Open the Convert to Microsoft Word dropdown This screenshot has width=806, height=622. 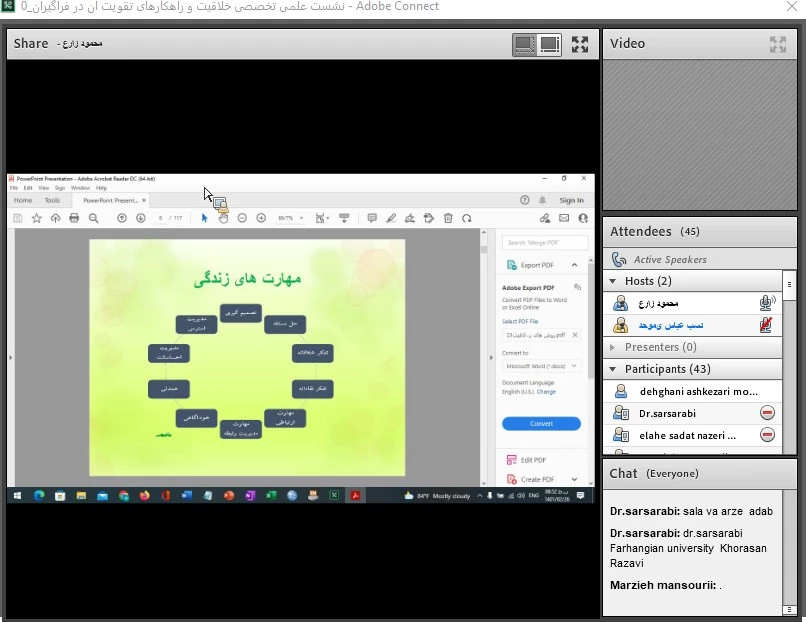coord(542,366)
